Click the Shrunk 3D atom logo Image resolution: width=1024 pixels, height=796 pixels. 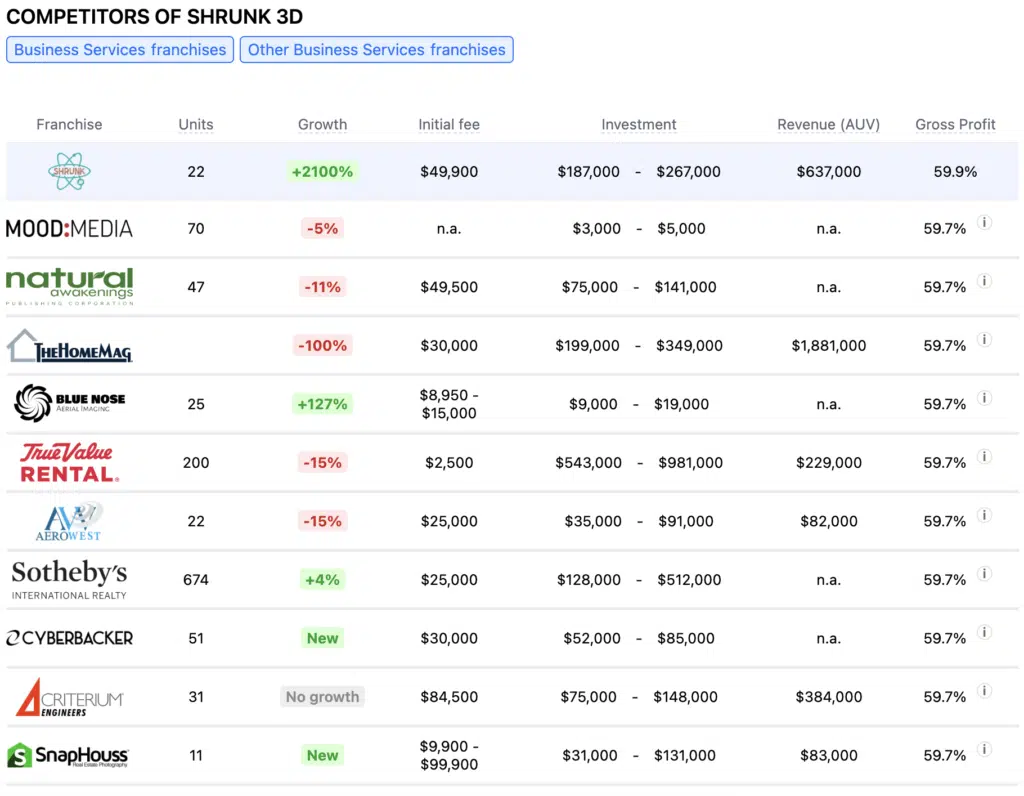[x=69, y=171]
